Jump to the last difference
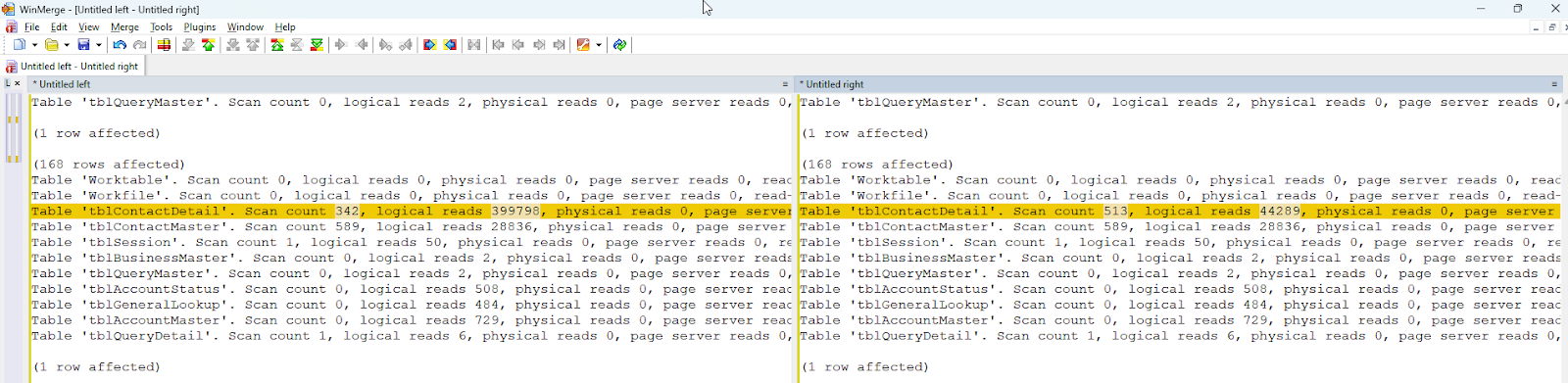Screen dimensions: 1568x383 pos(317,45)
